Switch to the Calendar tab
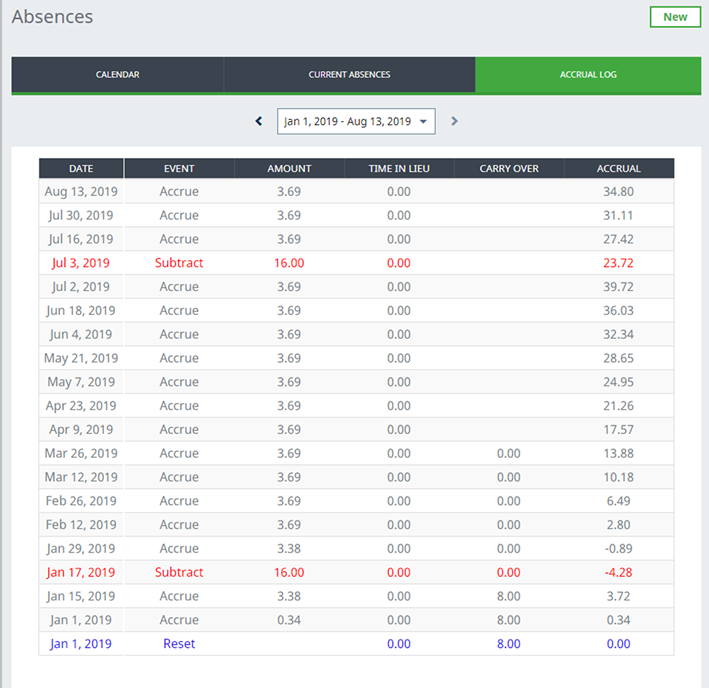Image resolution: width=709 pixels, height=688 pixels. [x=117, y=75]
